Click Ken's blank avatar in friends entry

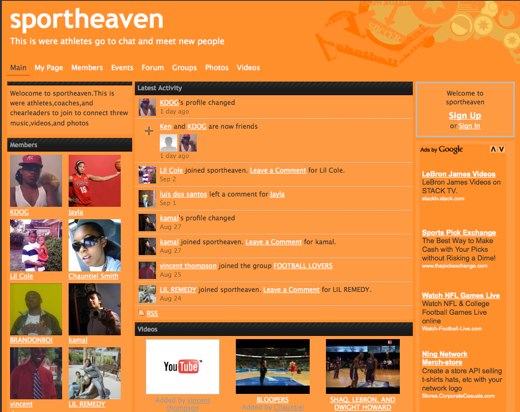(169, 143)
